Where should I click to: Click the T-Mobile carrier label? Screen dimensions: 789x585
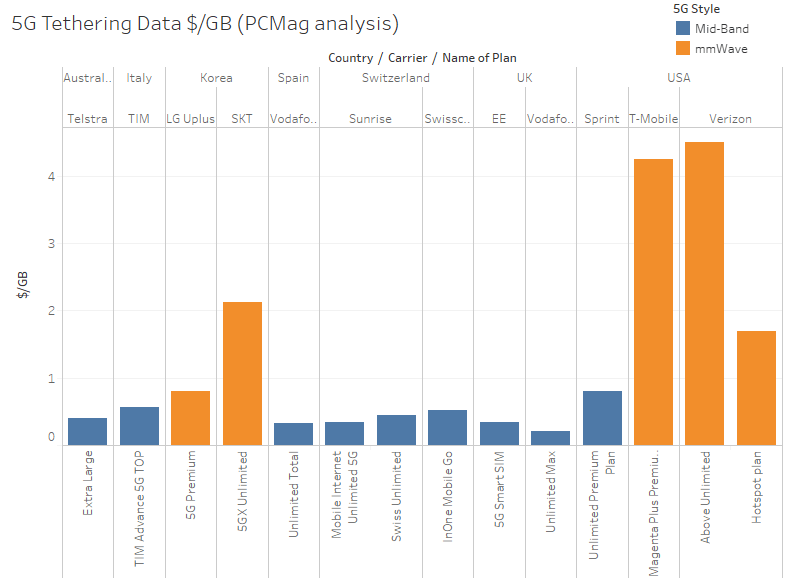click(654, 119)
